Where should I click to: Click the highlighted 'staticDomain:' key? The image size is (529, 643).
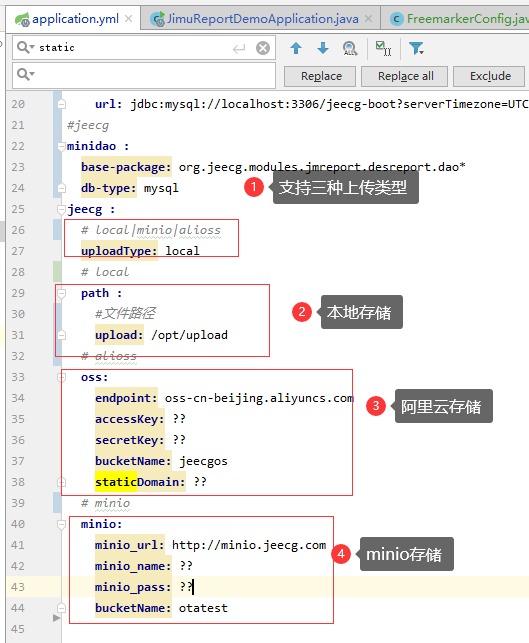140,482
